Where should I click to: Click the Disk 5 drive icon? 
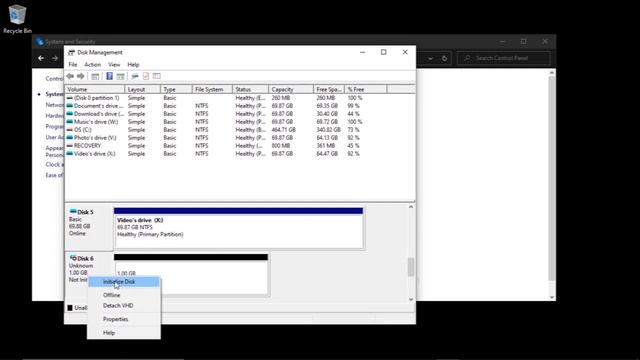[x=73, y=211]
